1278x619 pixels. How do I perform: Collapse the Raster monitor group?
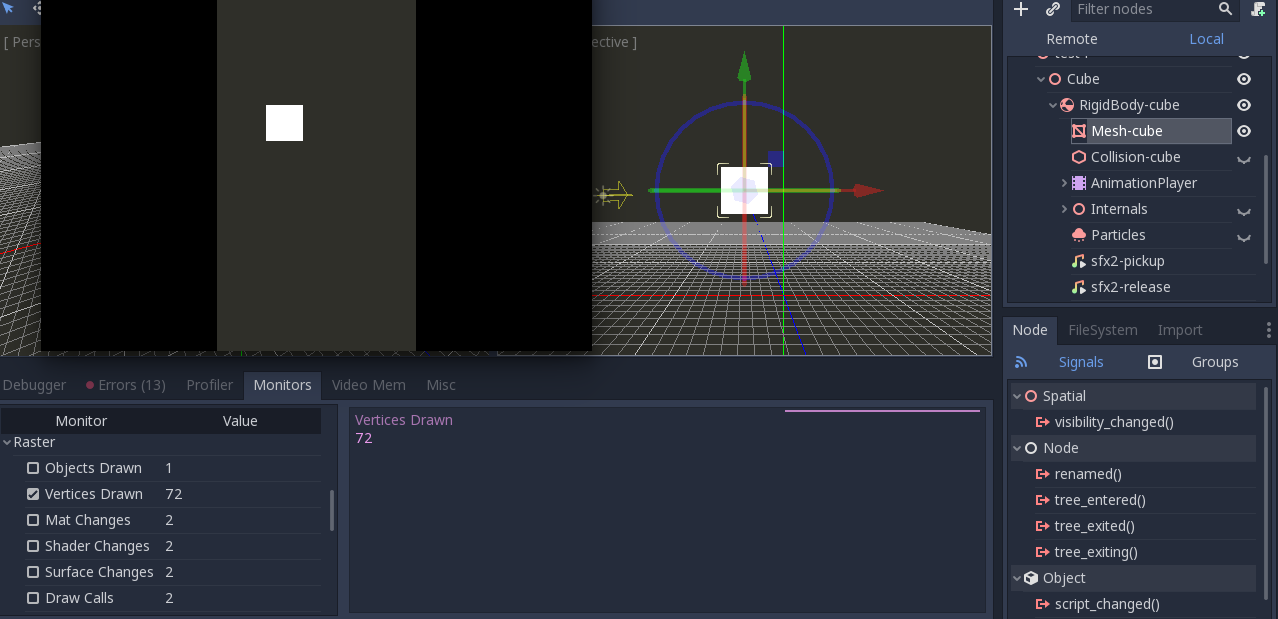(7, 442)
